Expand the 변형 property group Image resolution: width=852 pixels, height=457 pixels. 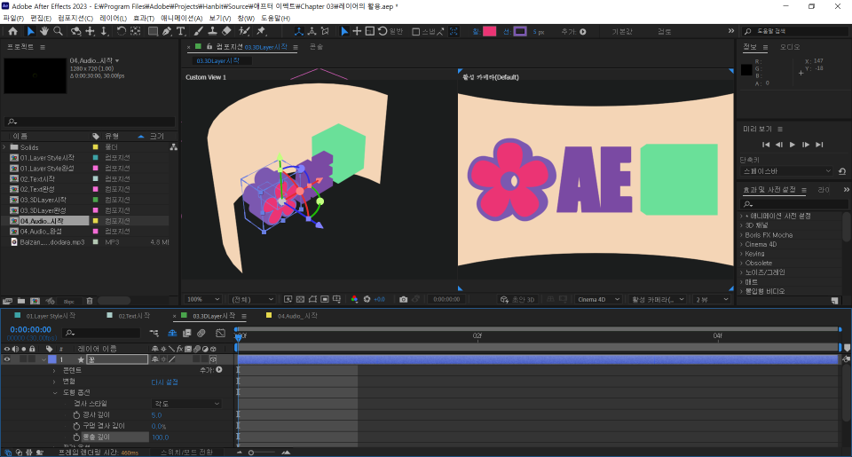pos(54,381)
